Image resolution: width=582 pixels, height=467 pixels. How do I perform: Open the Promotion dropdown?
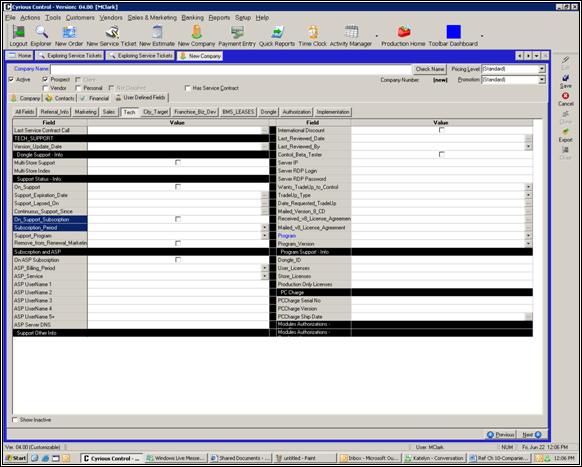pyautogui.click(x=542, y=80)
